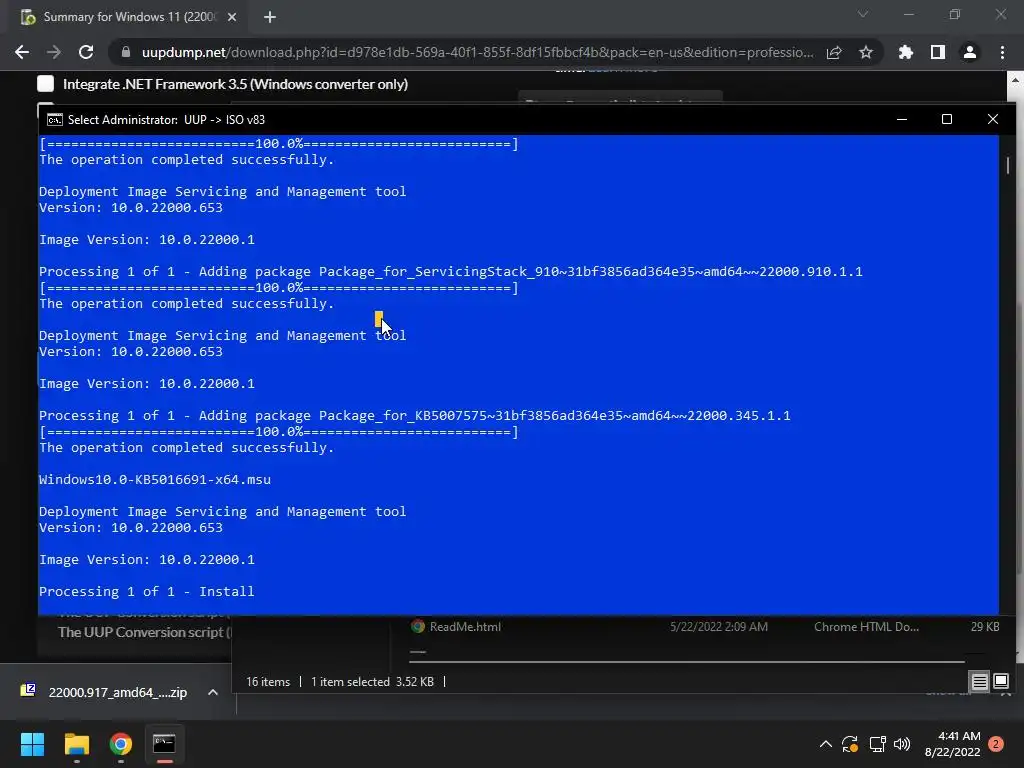Click the Processing 1 of 1 - Install line

pos(146,592)
